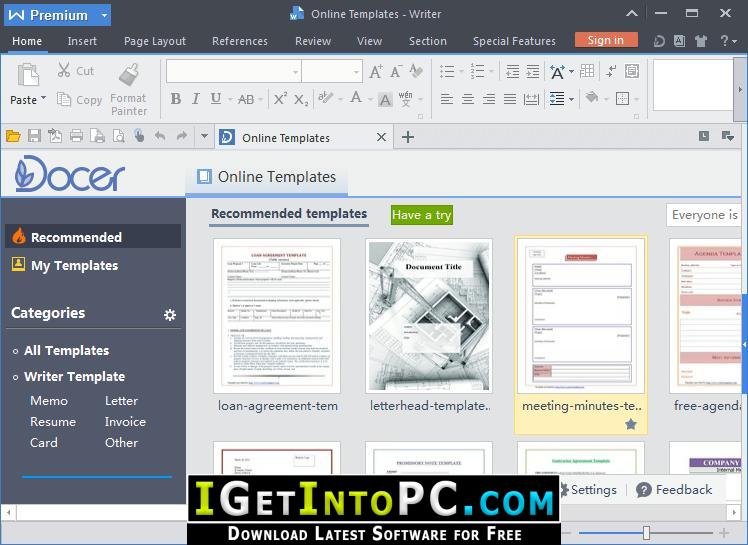Screen dimensions: 748x545
Task: Open the help question mark dropdown
Action: [x=728, y=41]
